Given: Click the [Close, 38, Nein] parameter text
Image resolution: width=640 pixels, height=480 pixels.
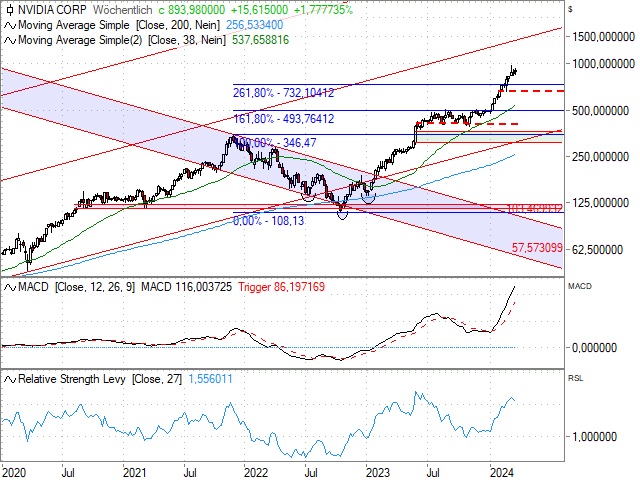Looking at the screenshot, I should coord(187,40).
